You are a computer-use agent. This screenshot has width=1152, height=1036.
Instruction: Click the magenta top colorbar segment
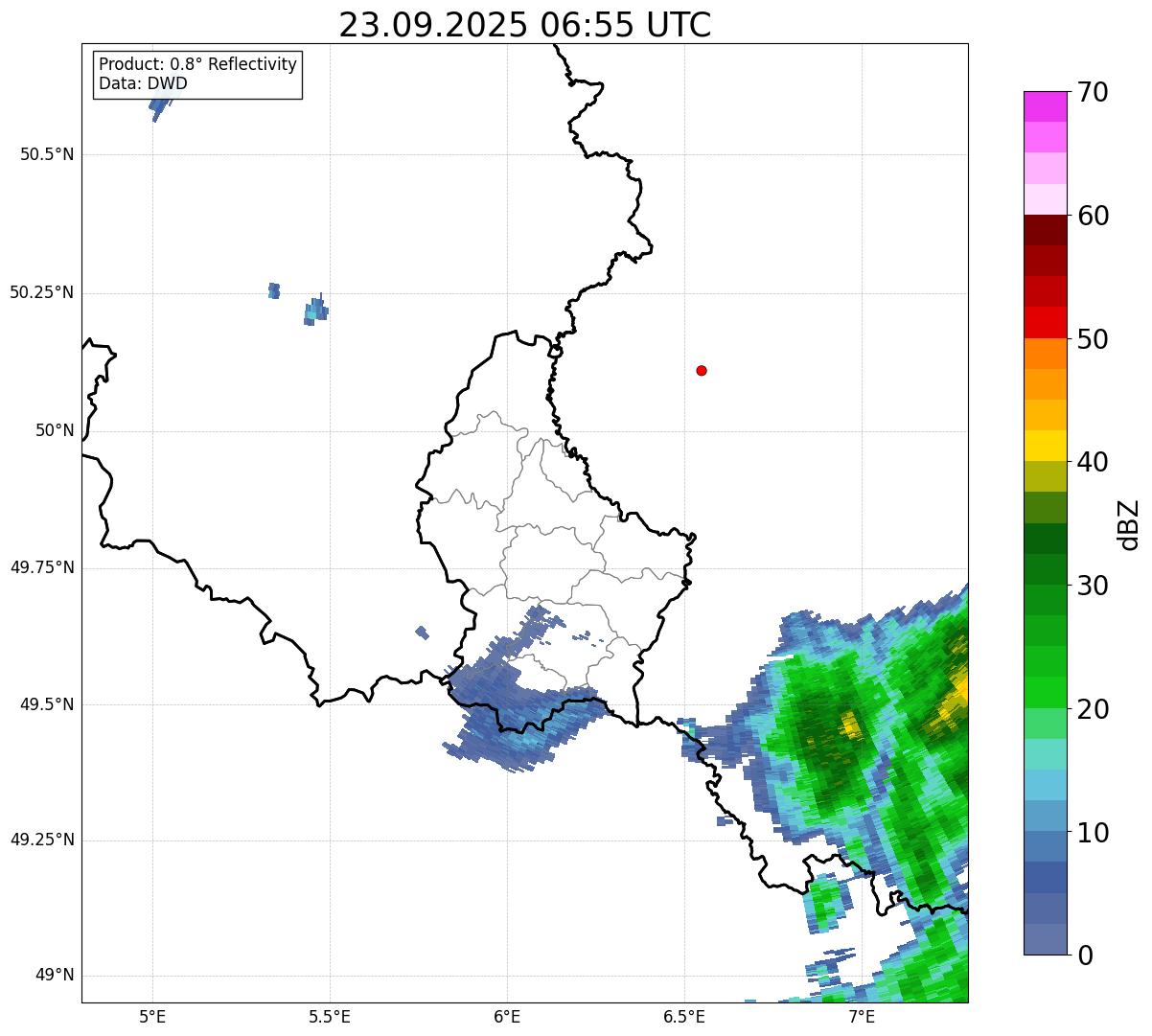click(1045, 106)
